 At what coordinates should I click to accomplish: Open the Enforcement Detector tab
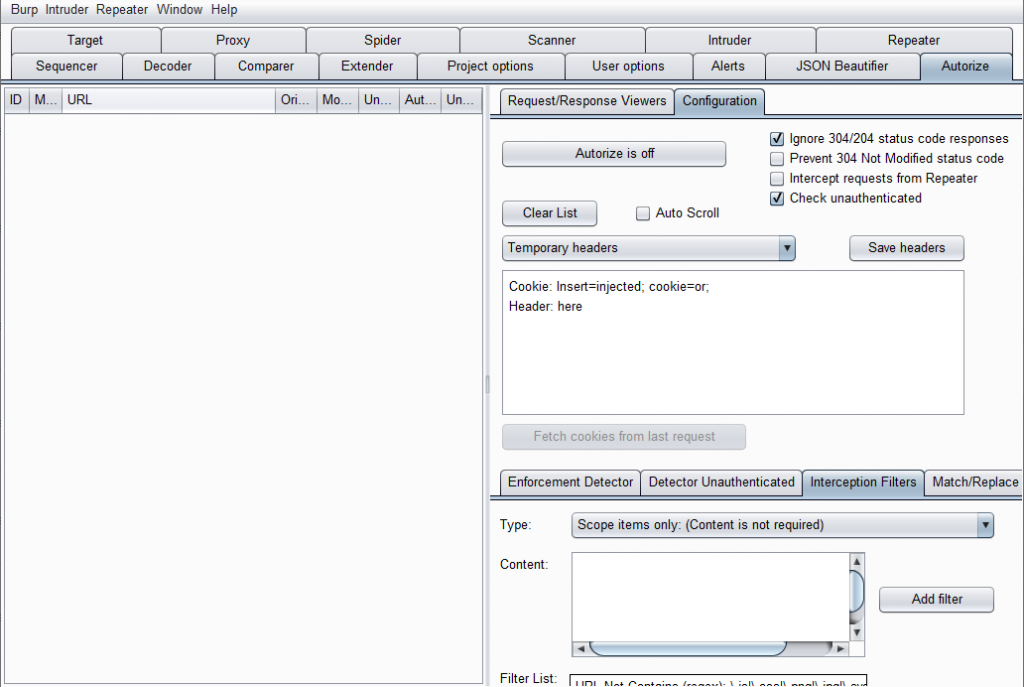pos(570,483)
